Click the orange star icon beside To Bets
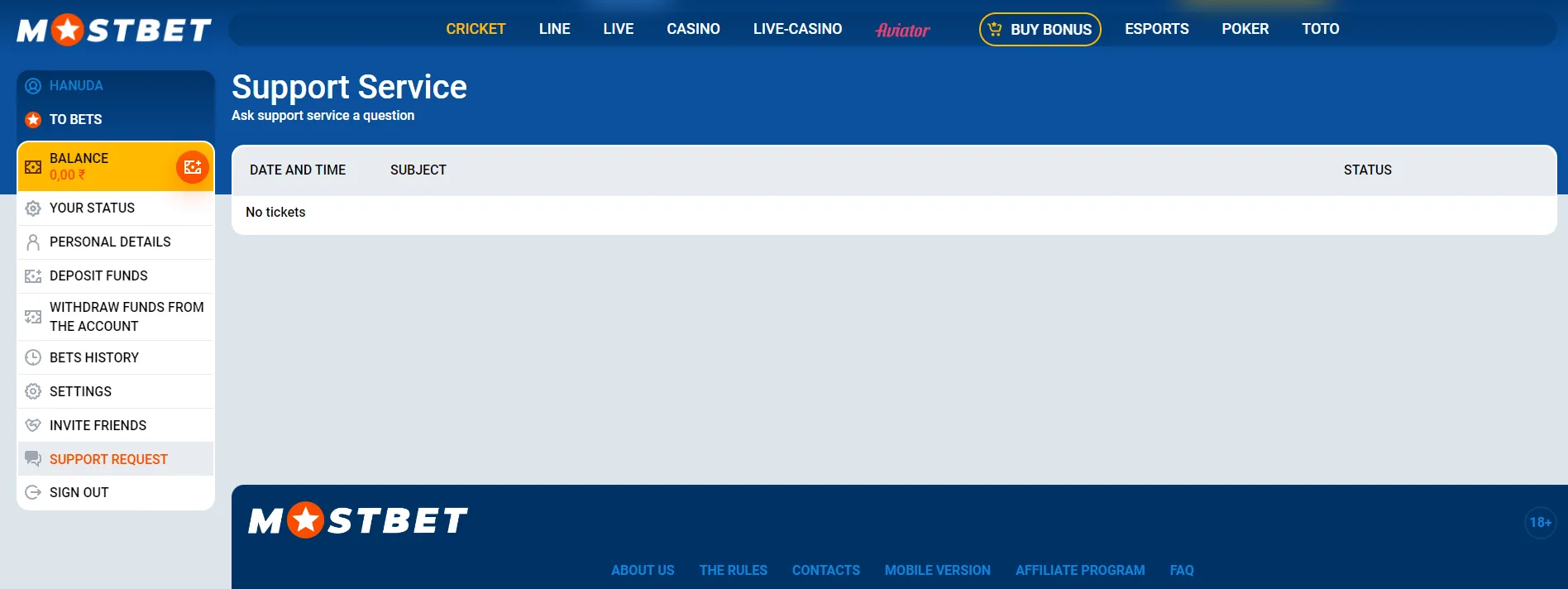1568x589 pixels. (33, 120)
